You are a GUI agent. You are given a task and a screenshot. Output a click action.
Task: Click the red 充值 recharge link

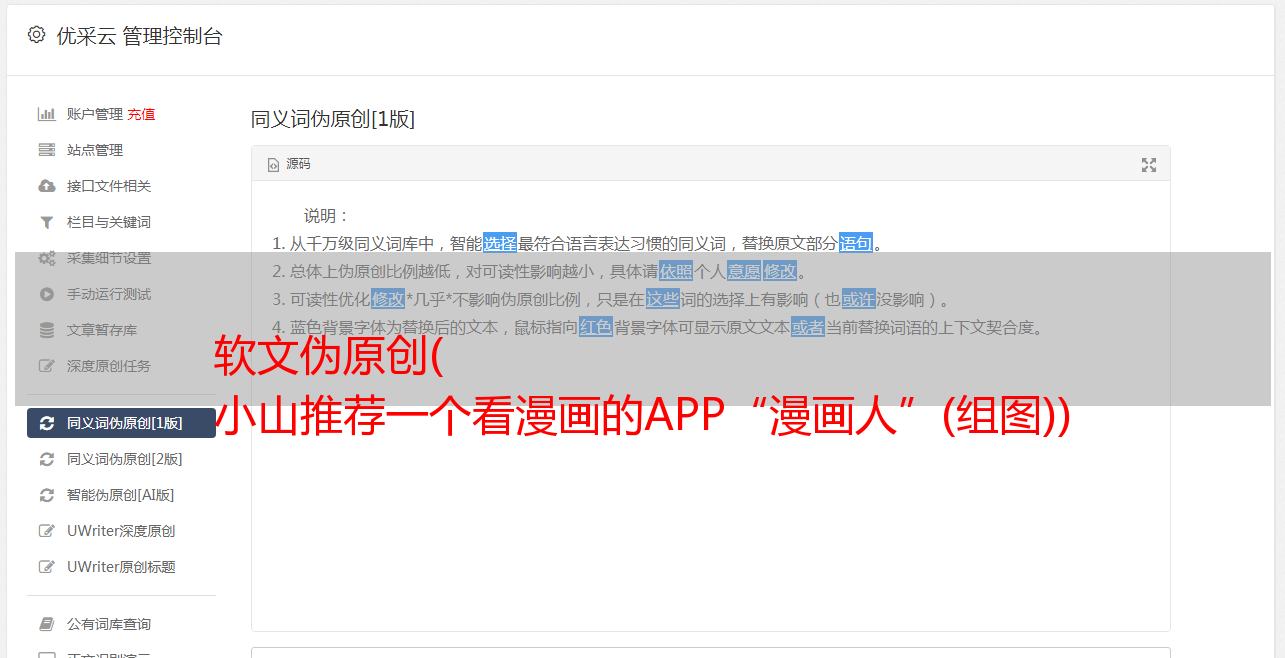click(141, 114)
